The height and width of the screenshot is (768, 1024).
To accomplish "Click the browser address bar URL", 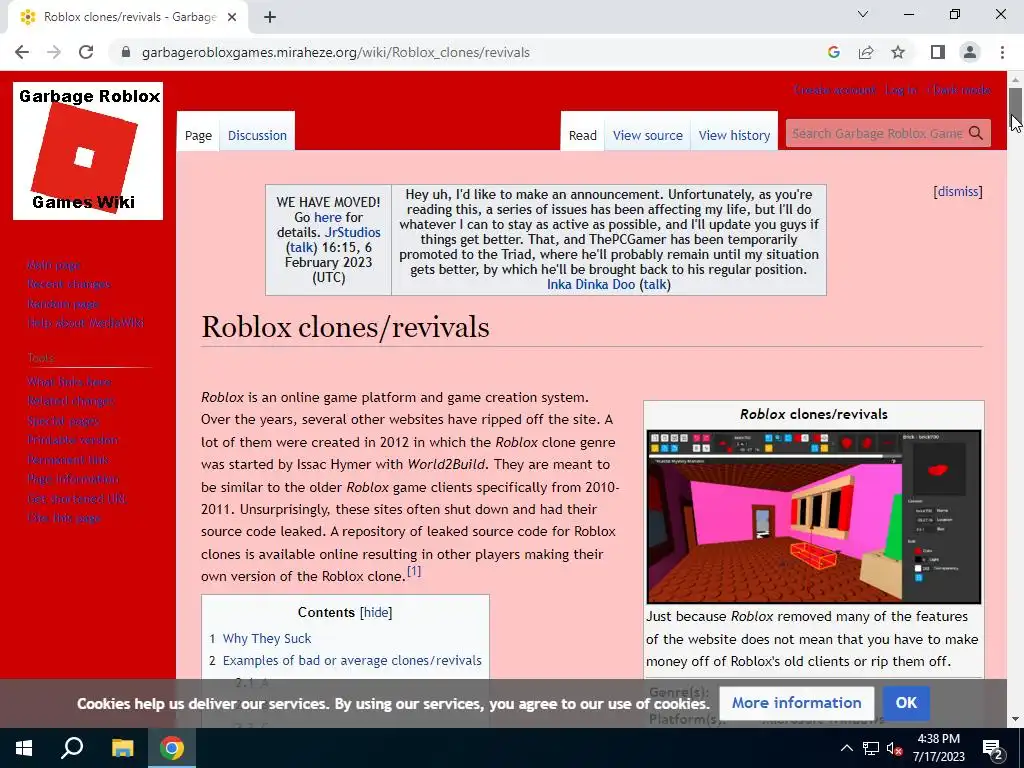I will 336,52.
